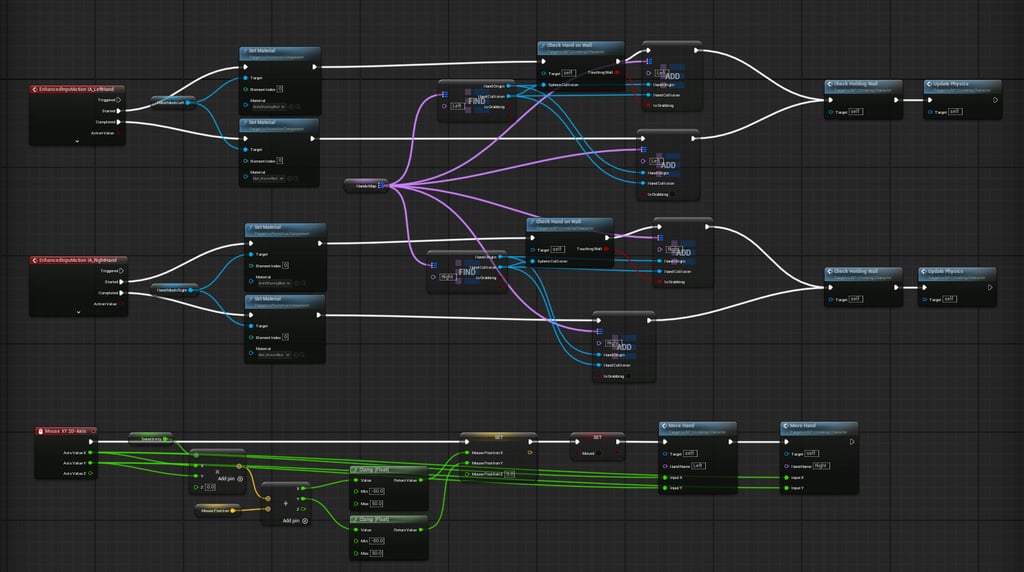Click the Mouse XY 2D-Axis input icon
Viewport: 1024px width, 572px height.
coord(40,431)
